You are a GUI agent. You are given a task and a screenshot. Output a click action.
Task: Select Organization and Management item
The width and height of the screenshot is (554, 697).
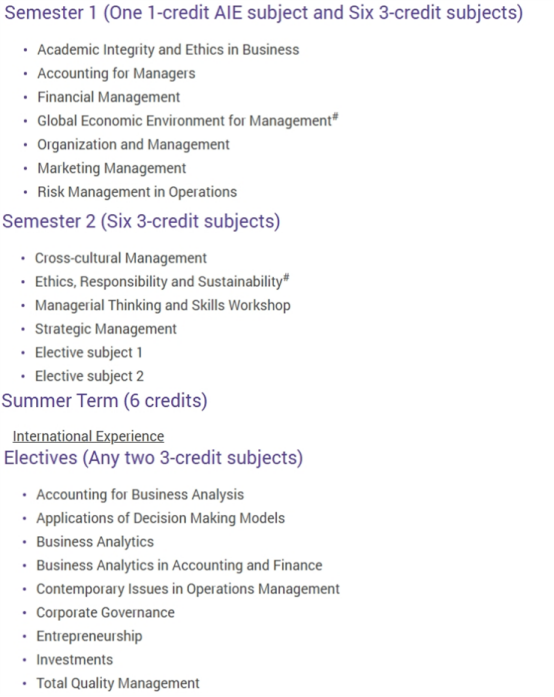point(133,144)
